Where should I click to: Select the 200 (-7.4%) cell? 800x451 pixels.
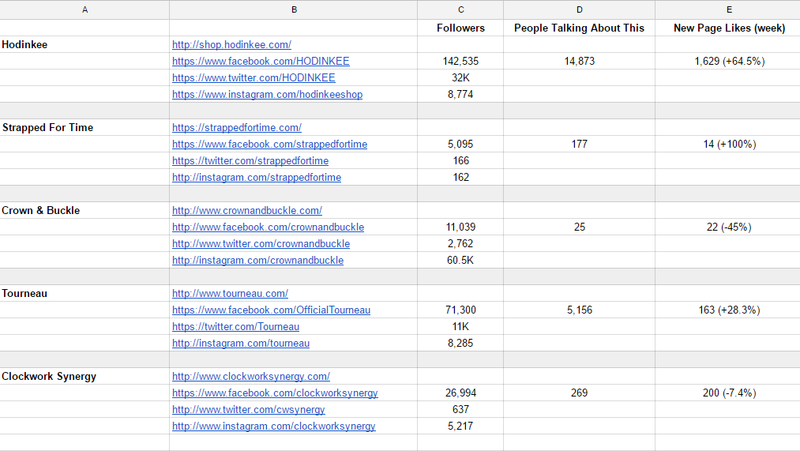click(729, 393)
